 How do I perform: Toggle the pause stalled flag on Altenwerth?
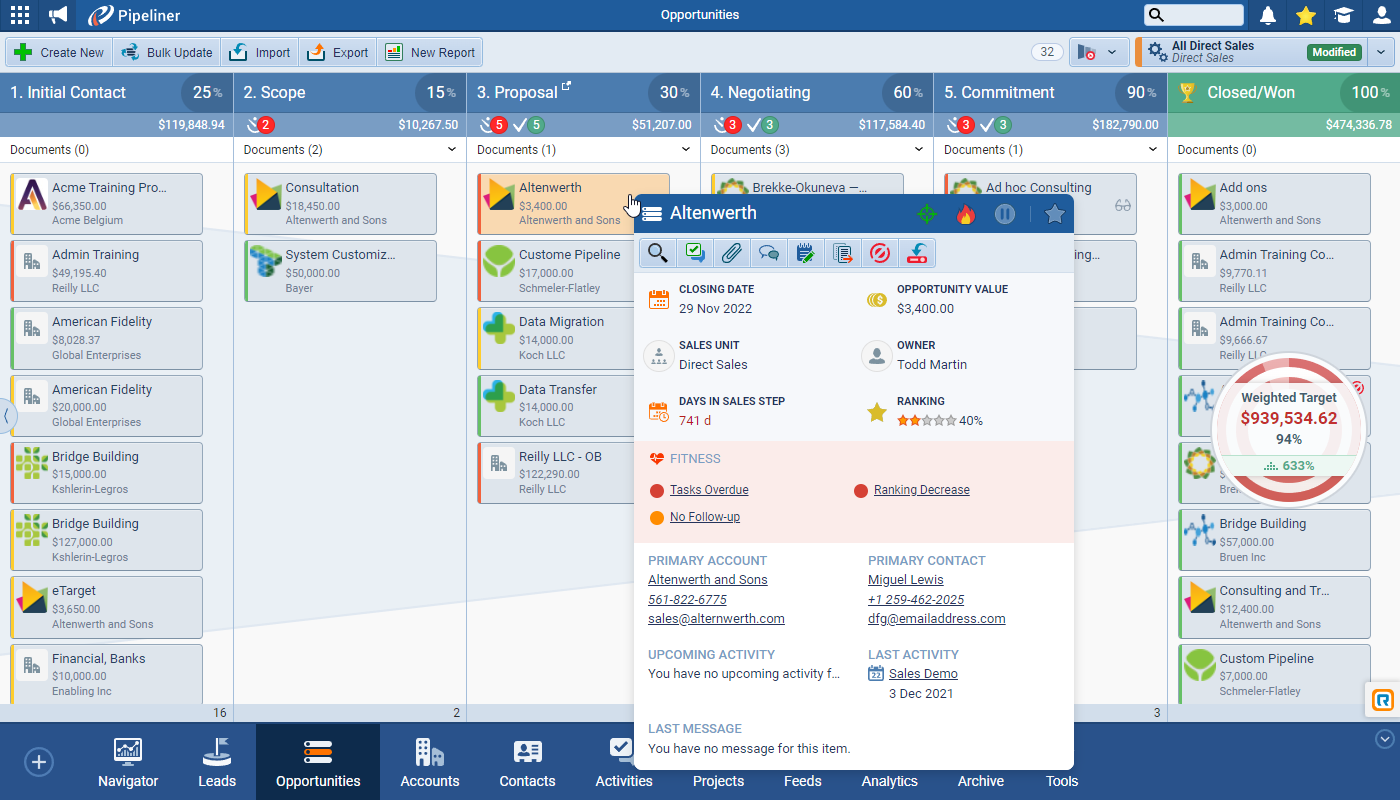(x=1005, y=214)
